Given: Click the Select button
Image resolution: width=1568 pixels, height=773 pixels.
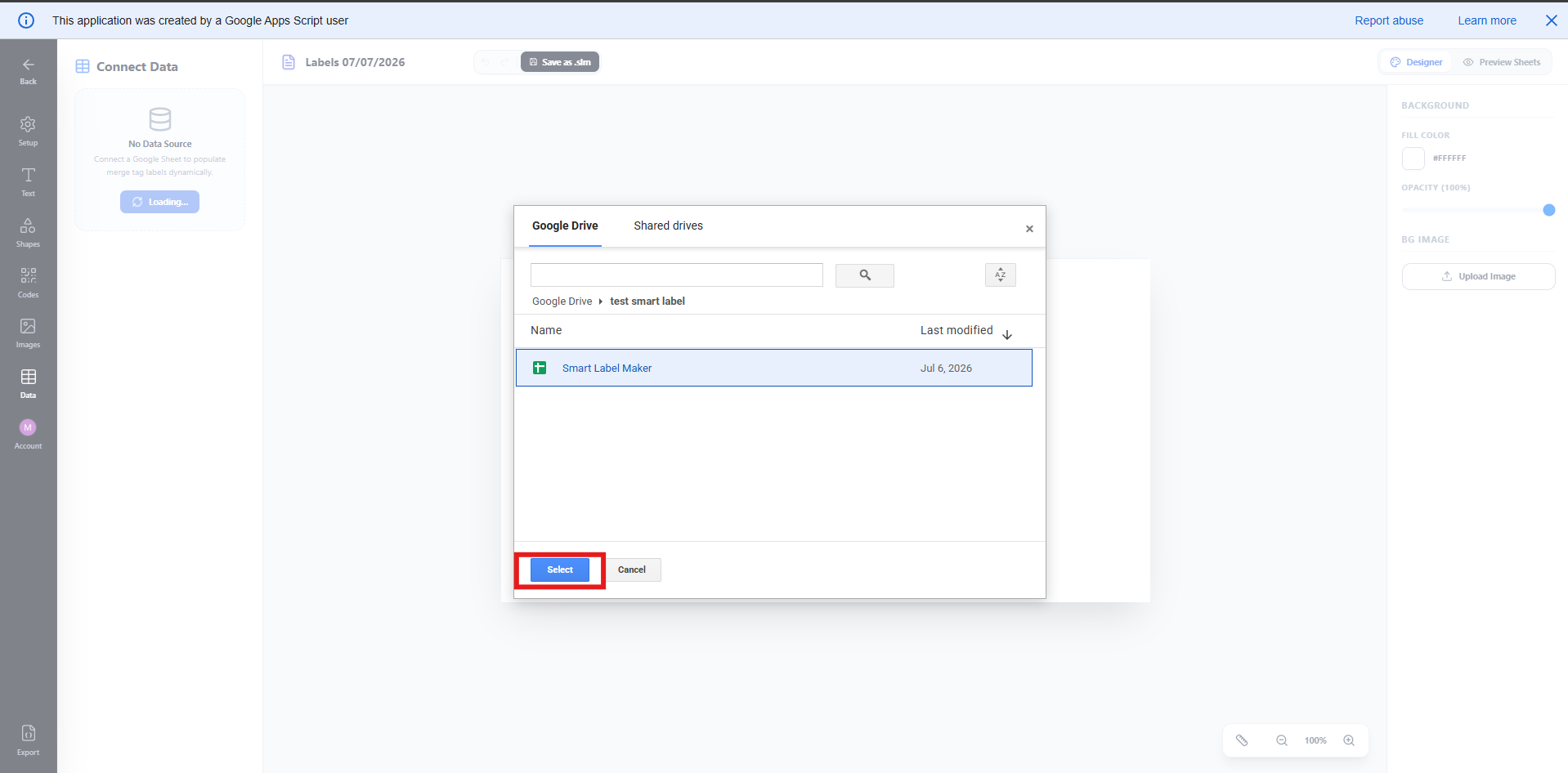Looking at the screenshot, I should pyautogui.click(x=560, y=570).
